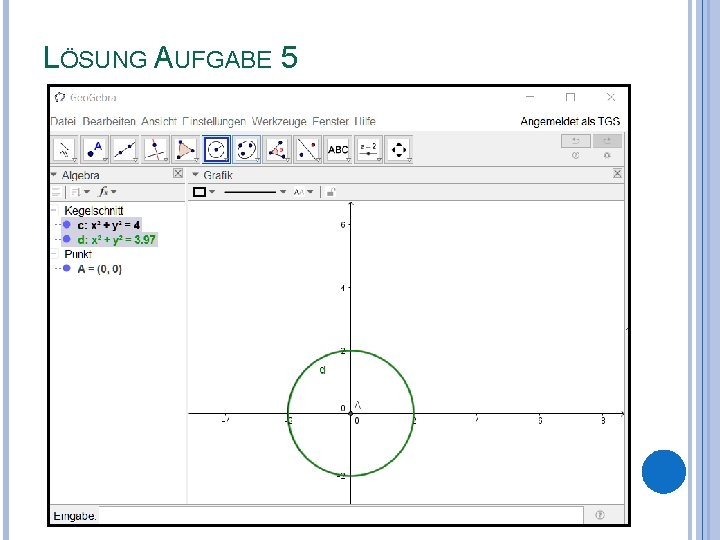Select equation c: x² + y² = 4
The image size is (720, 540).
coord(109,225)
